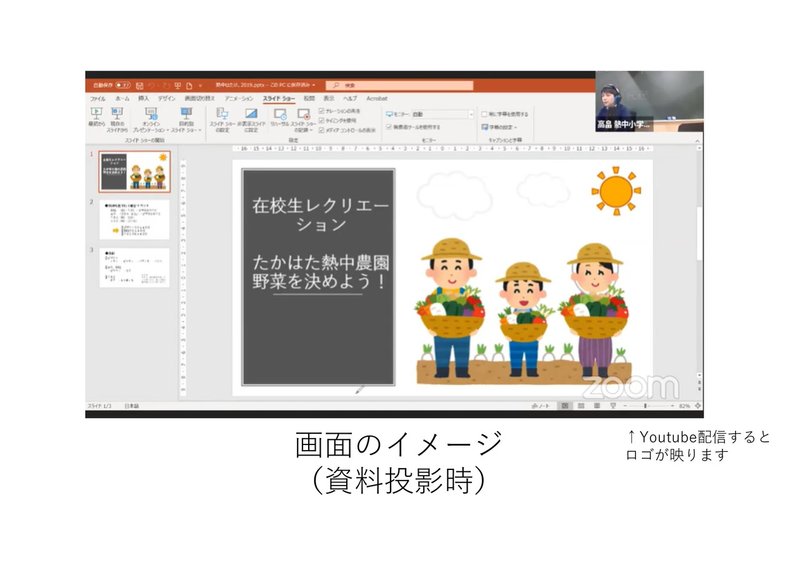Click the Save icon in title bar
This screenshot has height=565, width=800.
(x=140, y=86)
